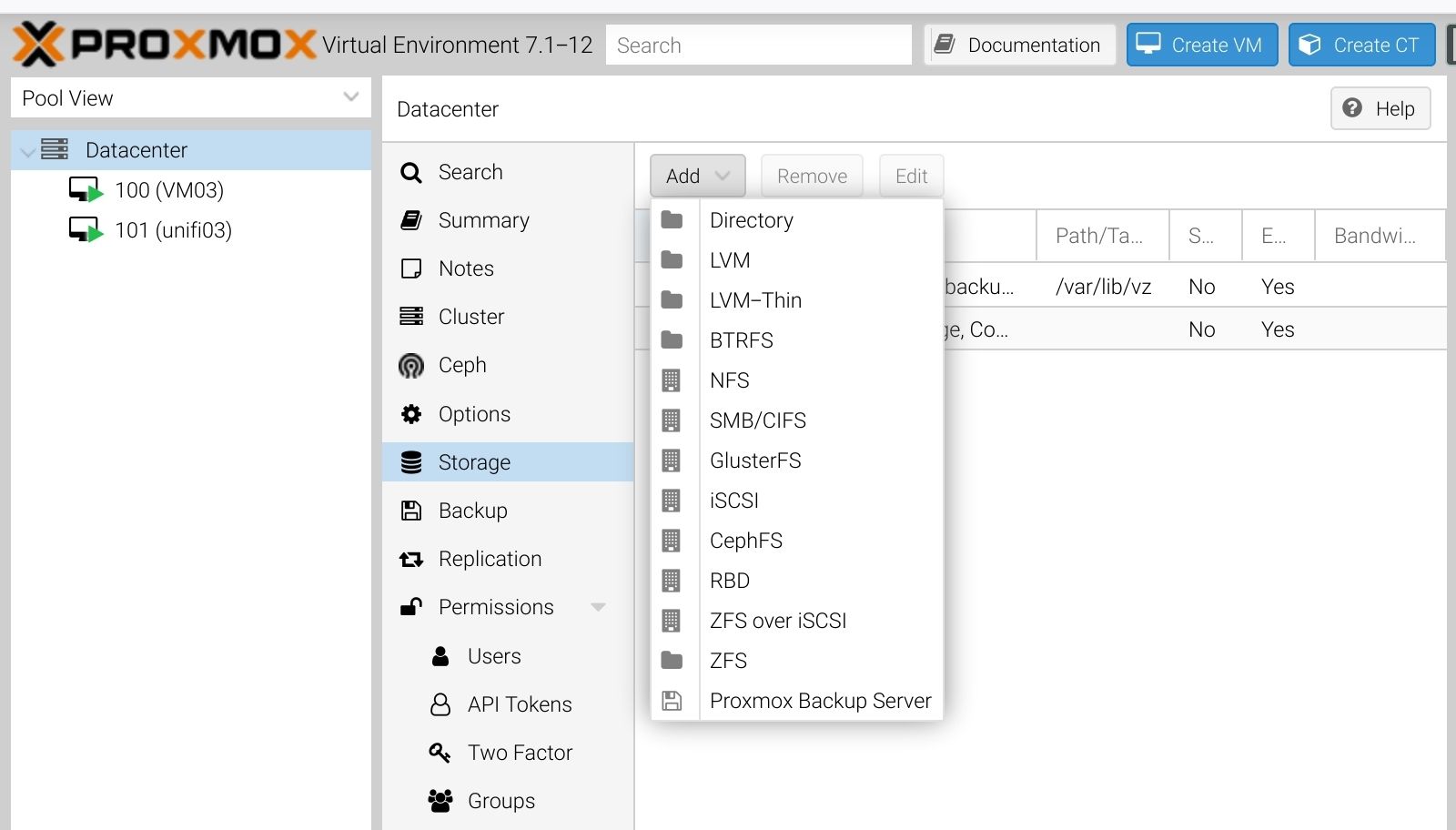
Task: Click the Options gear icon
Action: (411, 414)
